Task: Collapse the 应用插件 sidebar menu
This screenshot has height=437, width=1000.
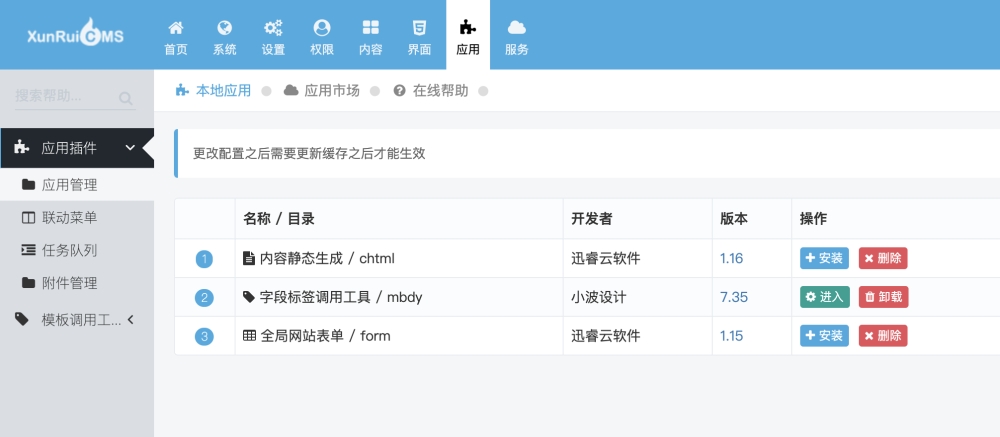Action: pyautogui.click(x=77, y=148)
